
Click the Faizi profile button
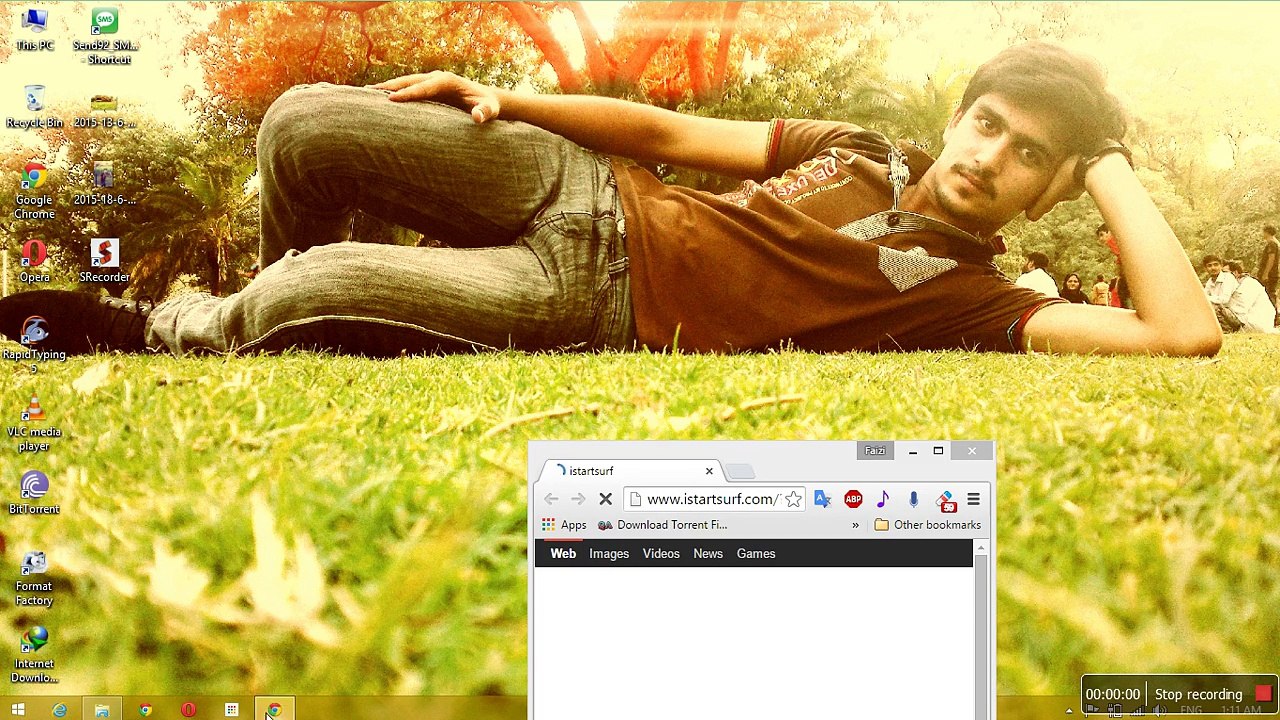pyautogui.click(x=875, y=451)
